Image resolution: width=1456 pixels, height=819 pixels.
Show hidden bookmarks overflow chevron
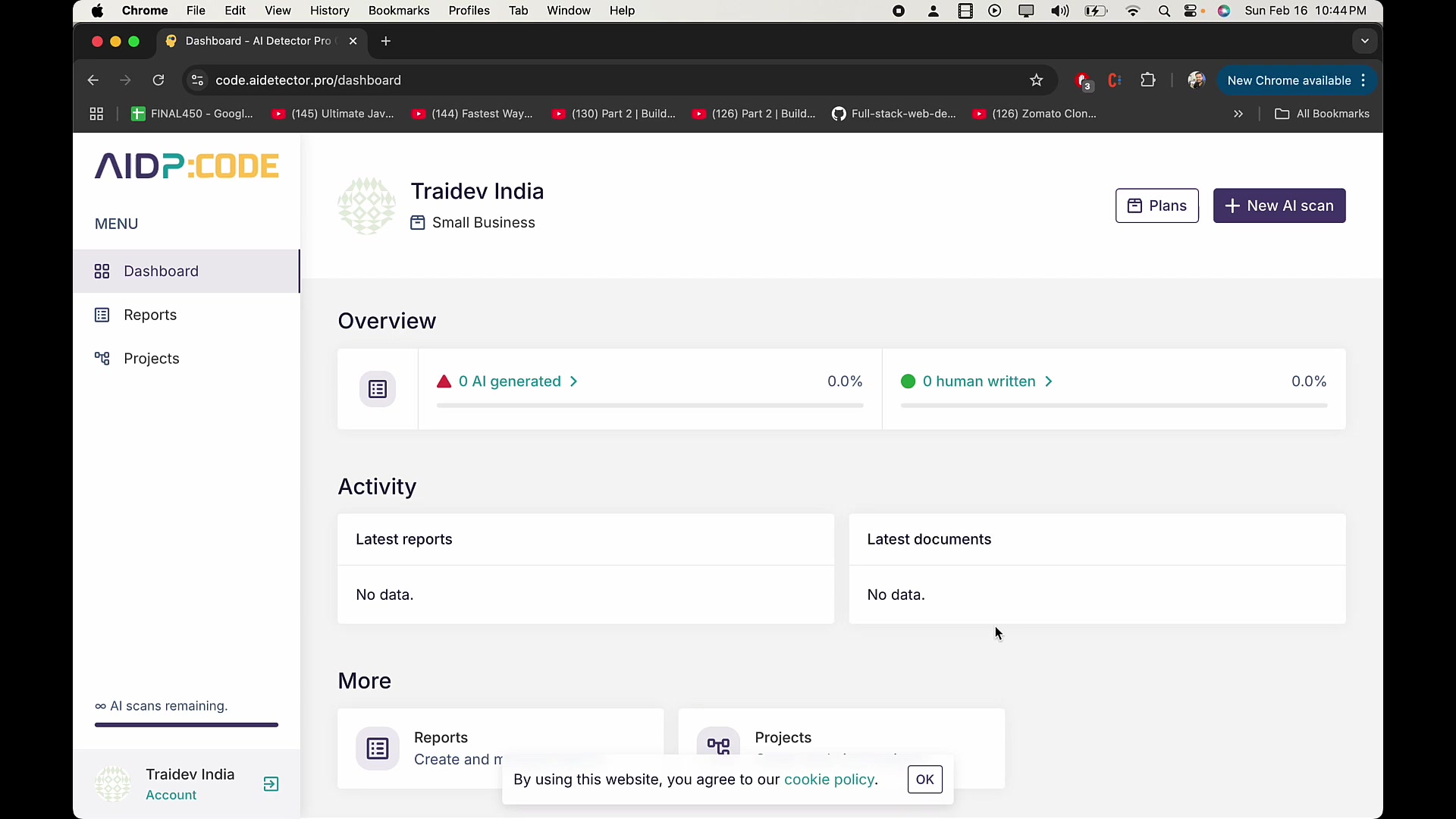click(1238, 114)
